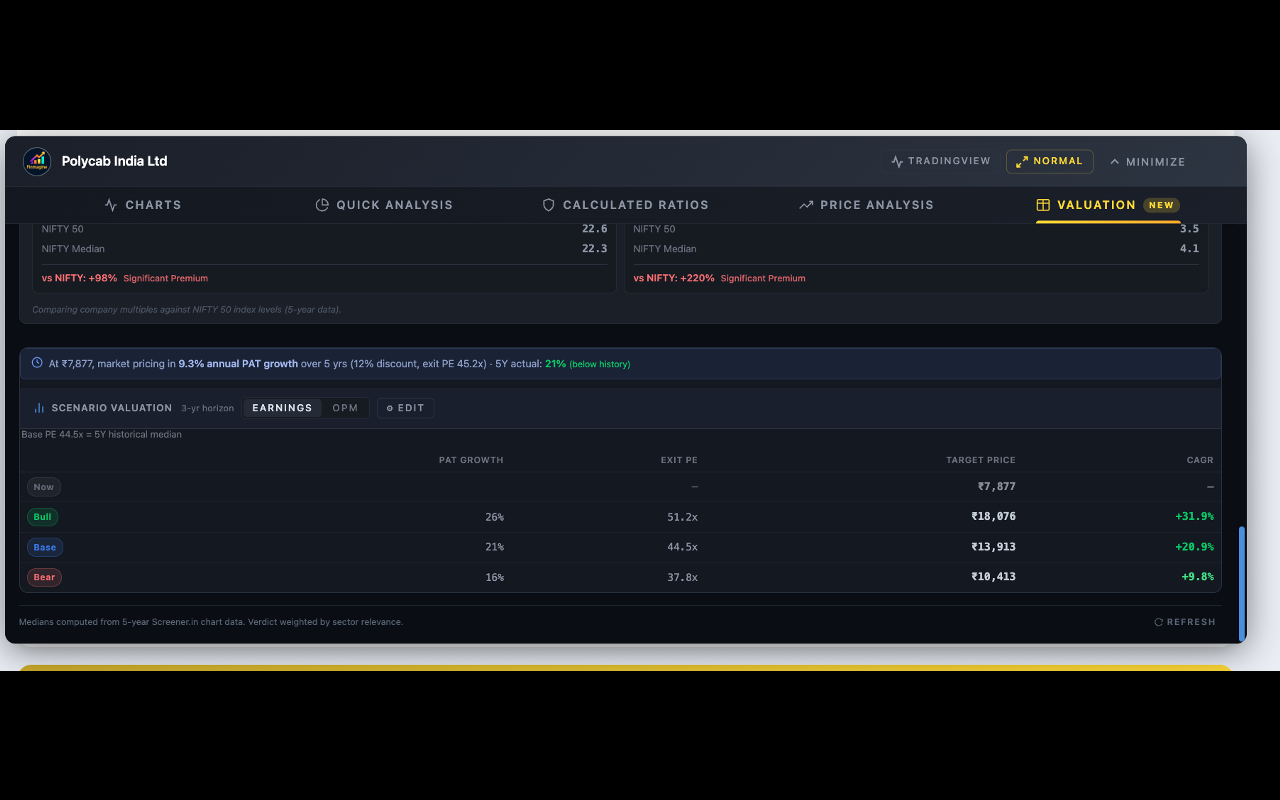
Task: Click the TARGET PRICE column header
Action: (x=981, y=460)
